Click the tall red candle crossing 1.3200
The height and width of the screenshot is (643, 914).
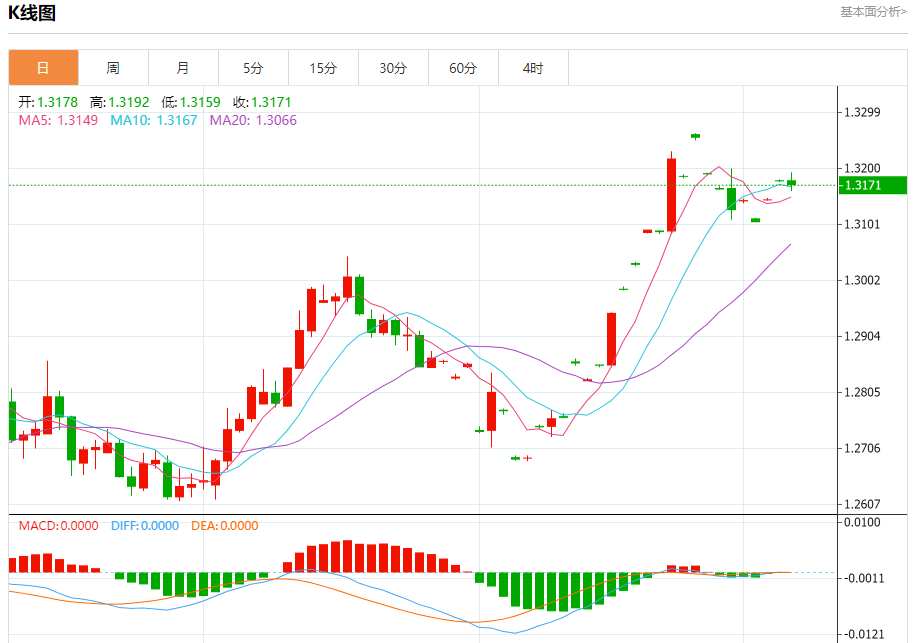[672, 194]
